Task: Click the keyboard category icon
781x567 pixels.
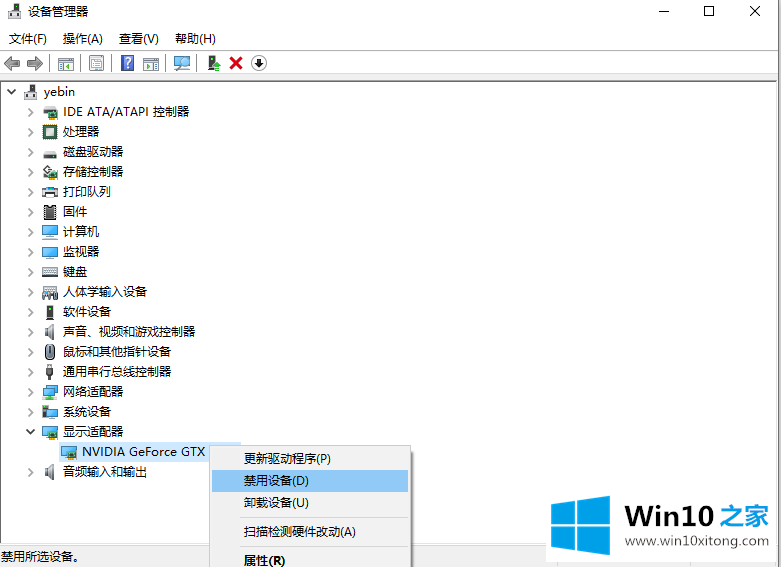Action: [50, 272]
